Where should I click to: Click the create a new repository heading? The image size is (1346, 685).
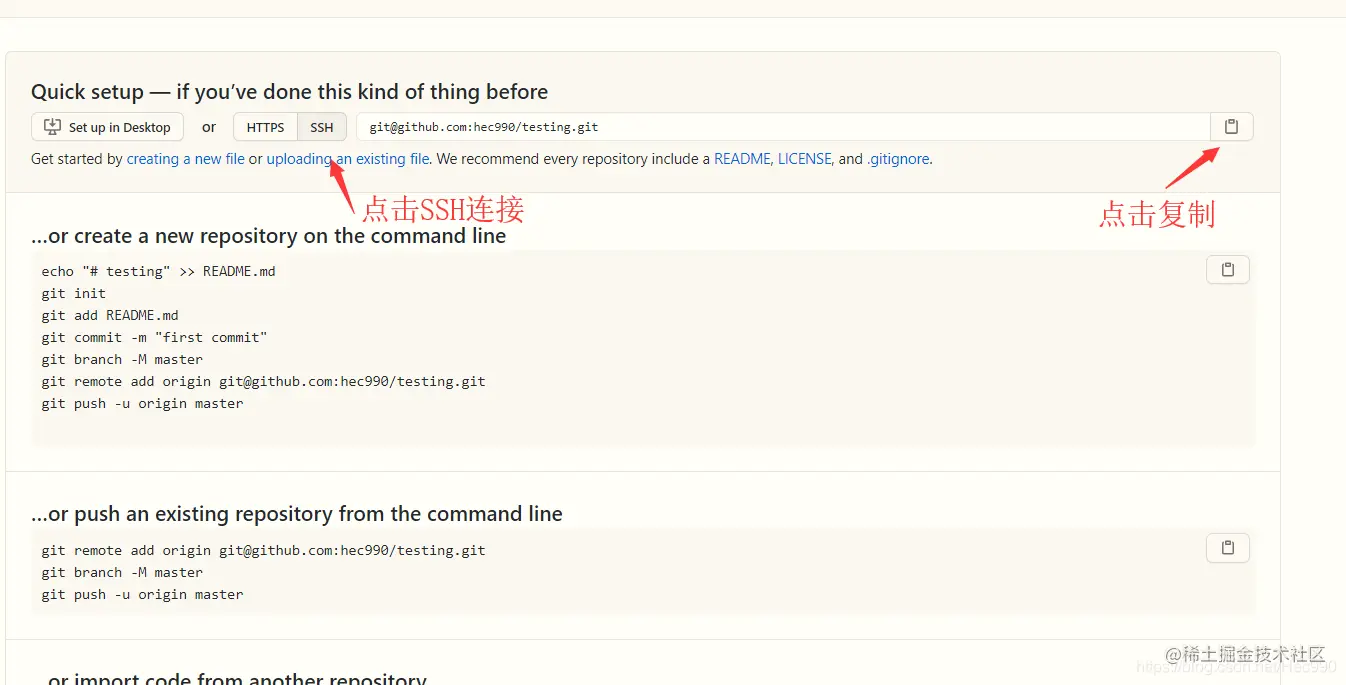coord(269,237)
